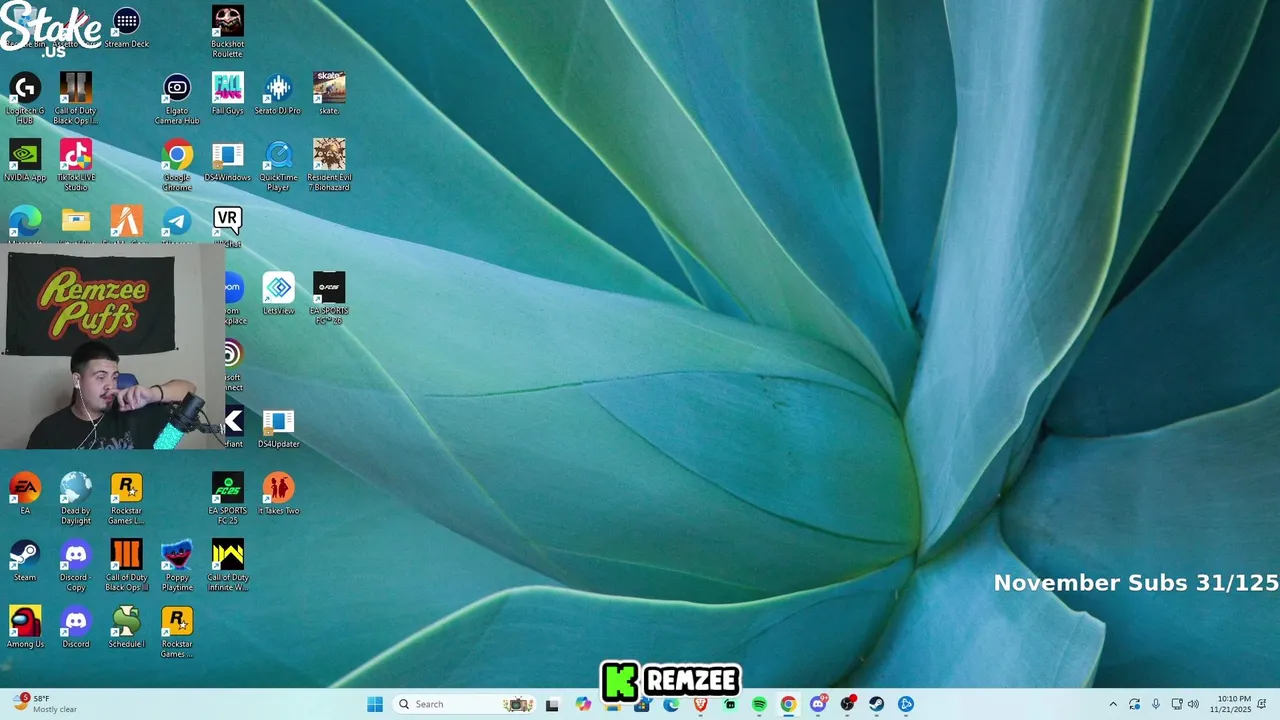Expand the hidden system tray icons chevron
Image resolution: width=1280 pixels, height=720 pixels.
coord(1113,704)
